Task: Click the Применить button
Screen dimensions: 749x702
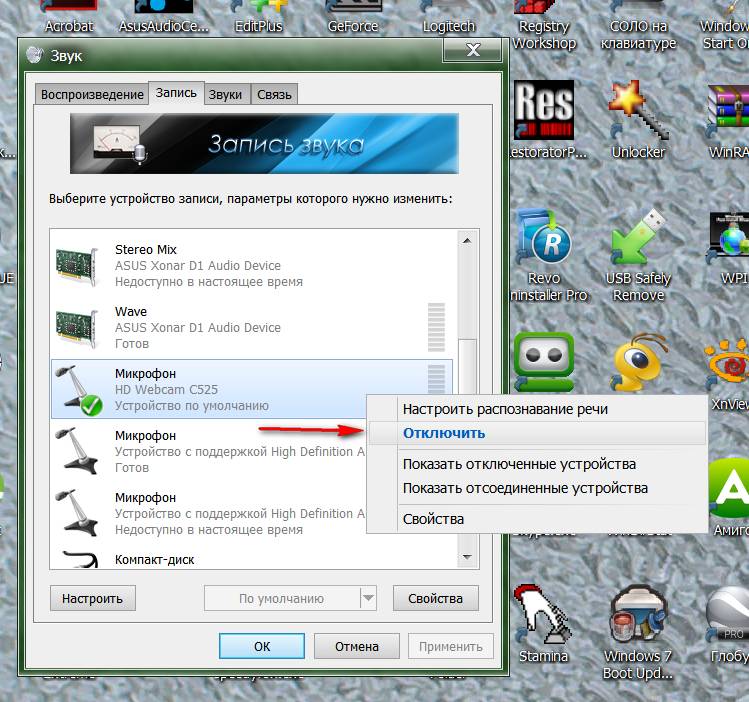Action: click(x=450, y=646)
